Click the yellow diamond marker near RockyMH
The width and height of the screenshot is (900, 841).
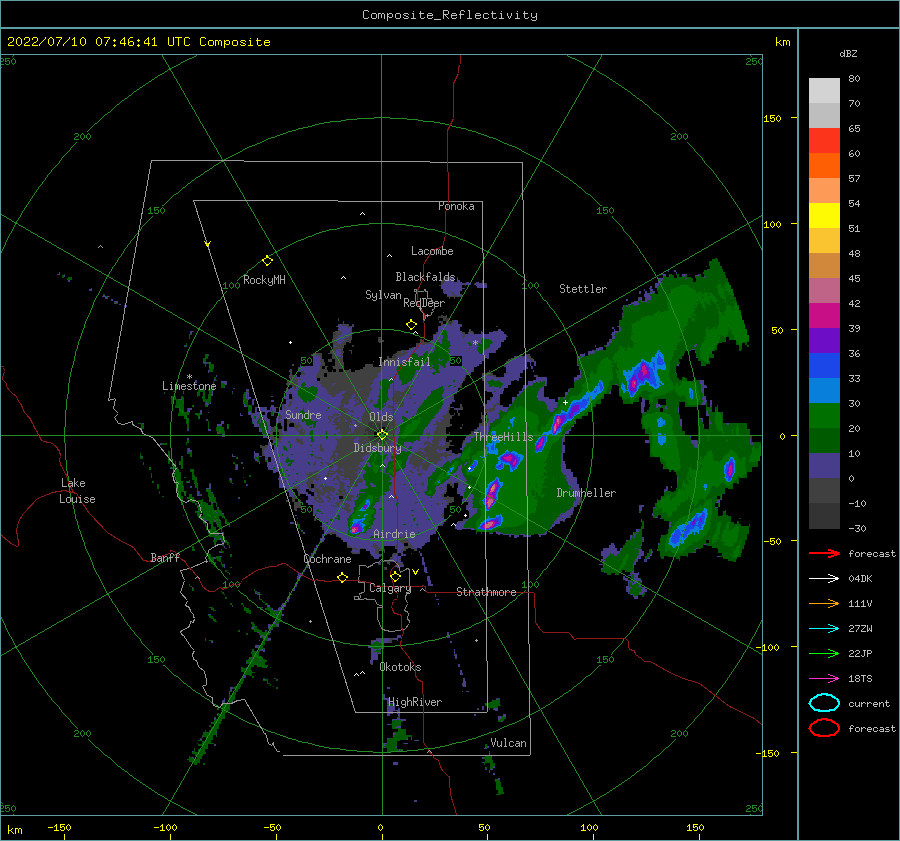pyautogui.click(x=267, y=261)
